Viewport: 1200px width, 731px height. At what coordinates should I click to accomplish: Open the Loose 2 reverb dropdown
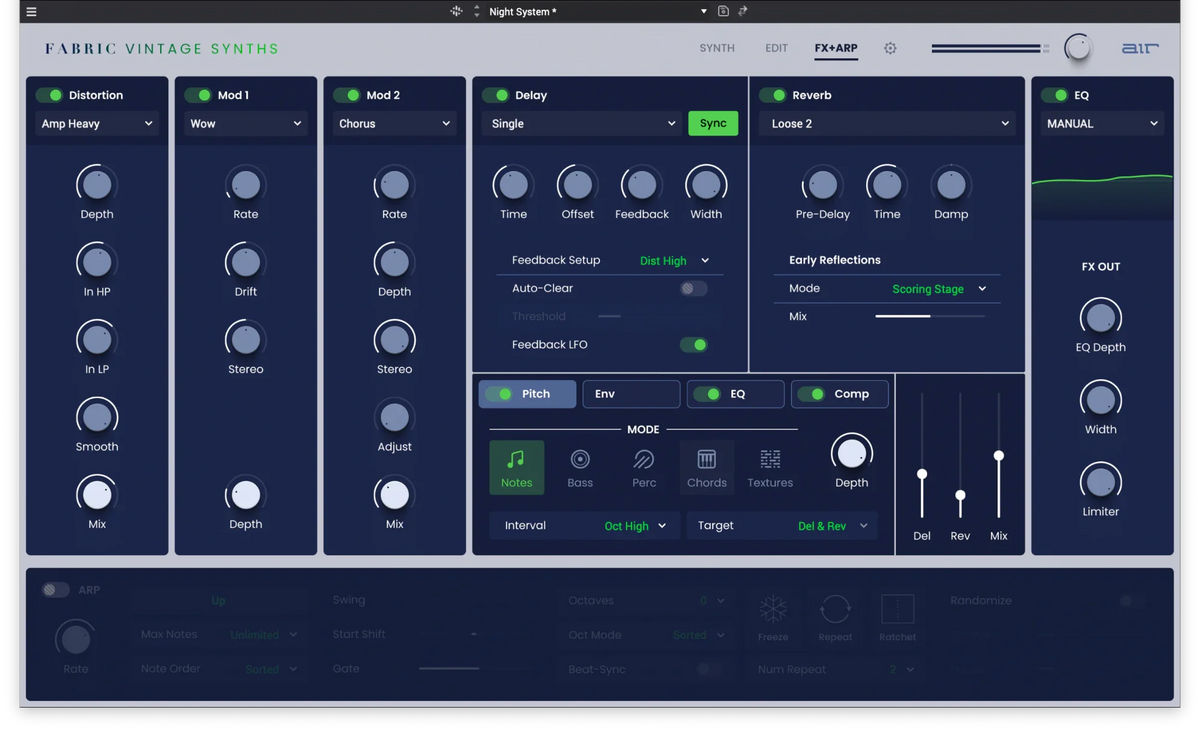[887, 124]
